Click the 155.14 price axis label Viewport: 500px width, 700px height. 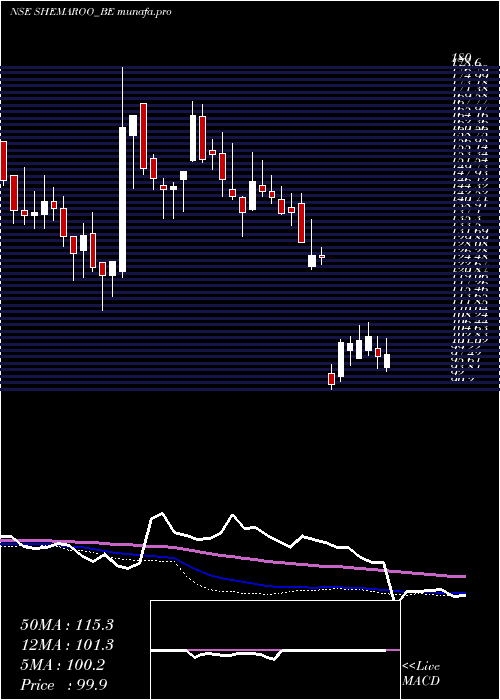(x=469, y=147)
